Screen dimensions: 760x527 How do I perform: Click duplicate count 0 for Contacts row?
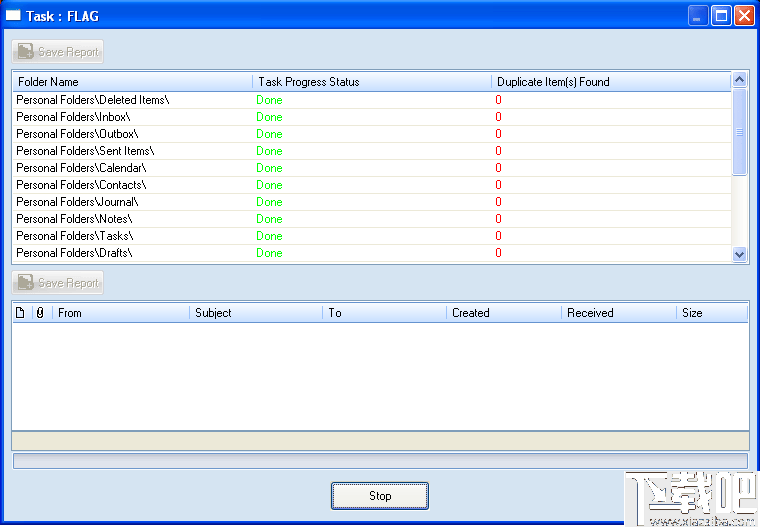pyautogui.click(x=498, y=185)
